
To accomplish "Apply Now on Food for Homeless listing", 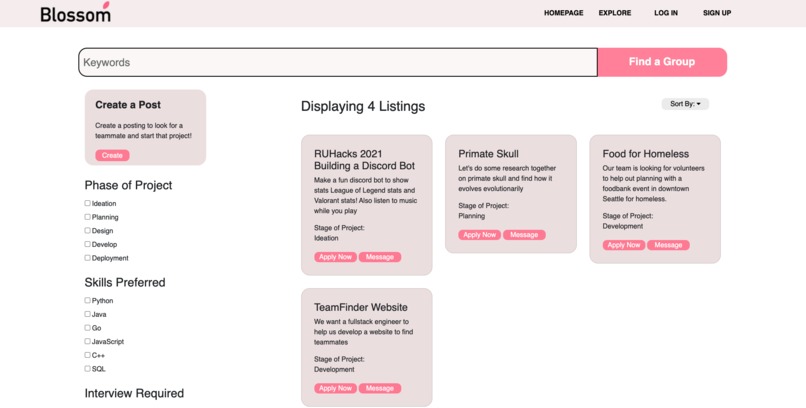I will (624, 245).
